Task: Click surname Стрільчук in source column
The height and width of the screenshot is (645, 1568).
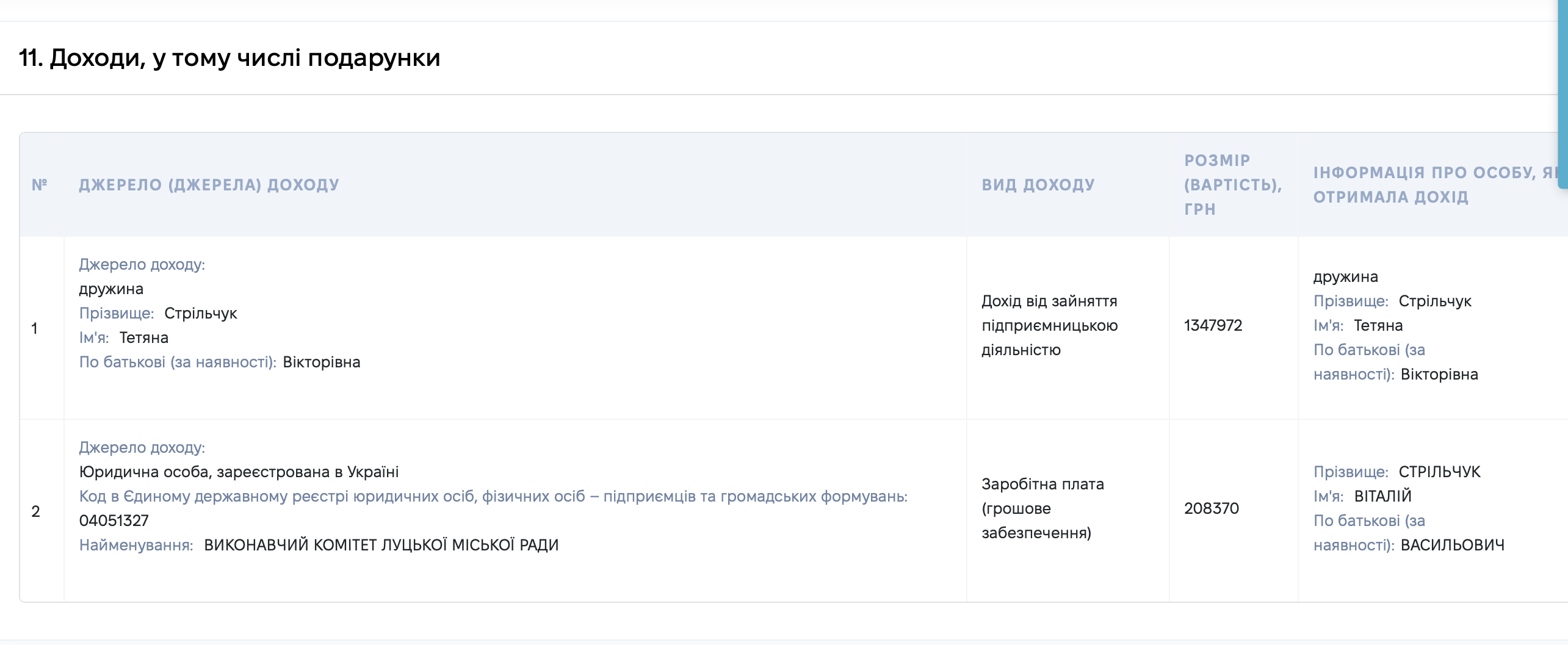Action: click(201, 313)
